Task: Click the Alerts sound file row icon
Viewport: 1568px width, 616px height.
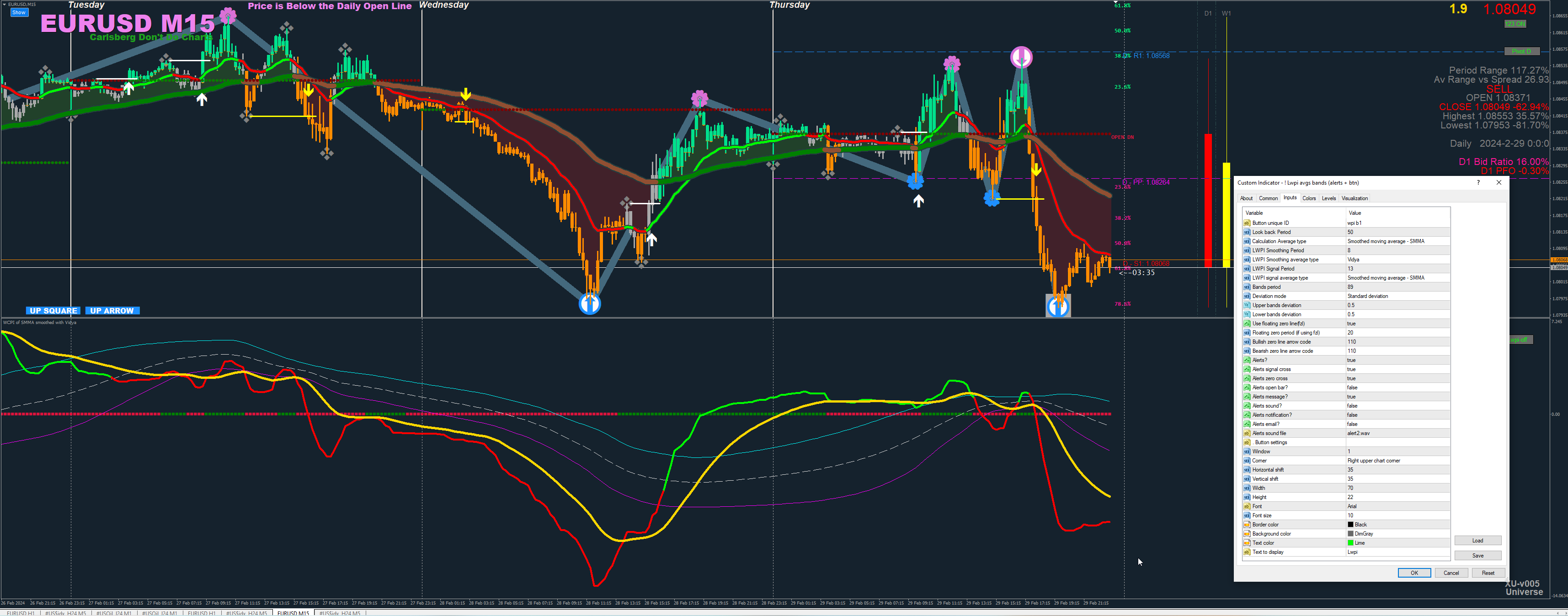Action: click(1247, 433)
